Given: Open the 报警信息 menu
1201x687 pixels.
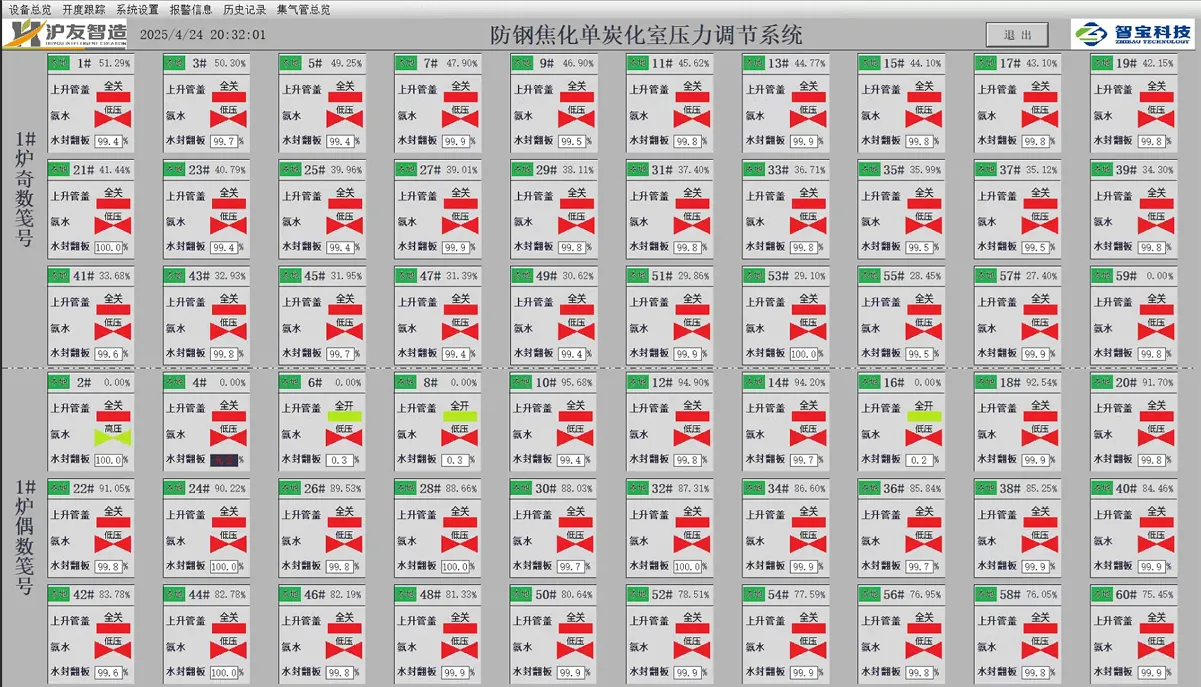Looking at the screenshot, I should coord(190,9).
